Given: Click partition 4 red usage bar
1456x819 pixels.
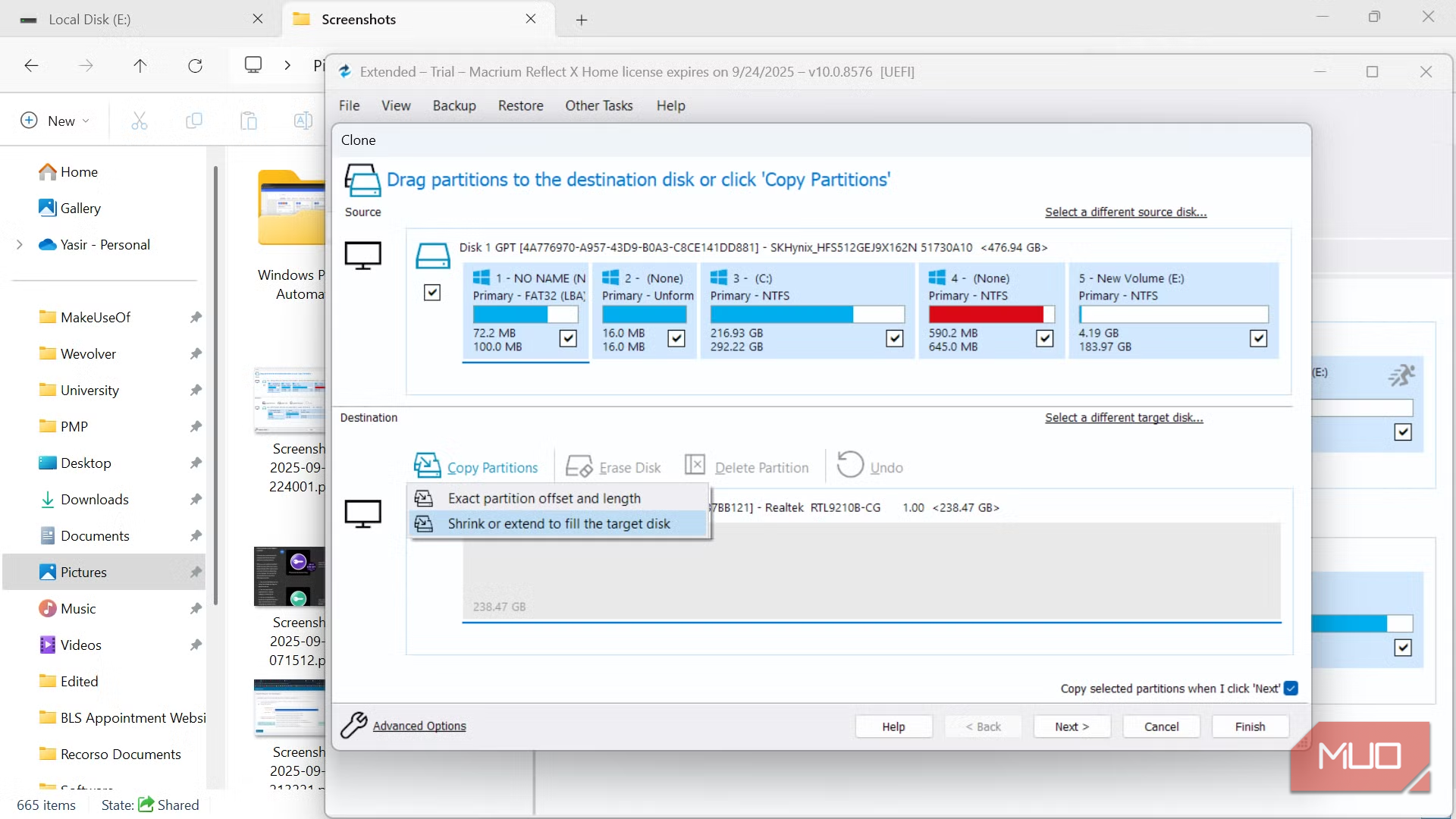Looking at the screenshot, I should tap(991, 314).
